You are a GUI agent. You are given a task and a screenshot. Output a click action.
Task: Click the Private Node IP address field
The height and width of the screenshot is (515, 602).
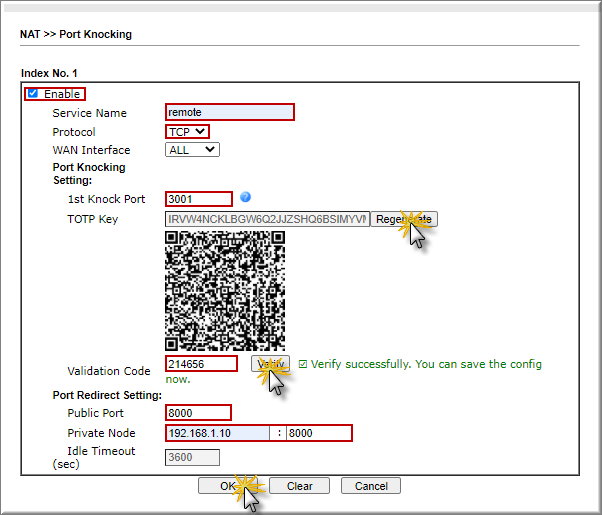[218, 433]
